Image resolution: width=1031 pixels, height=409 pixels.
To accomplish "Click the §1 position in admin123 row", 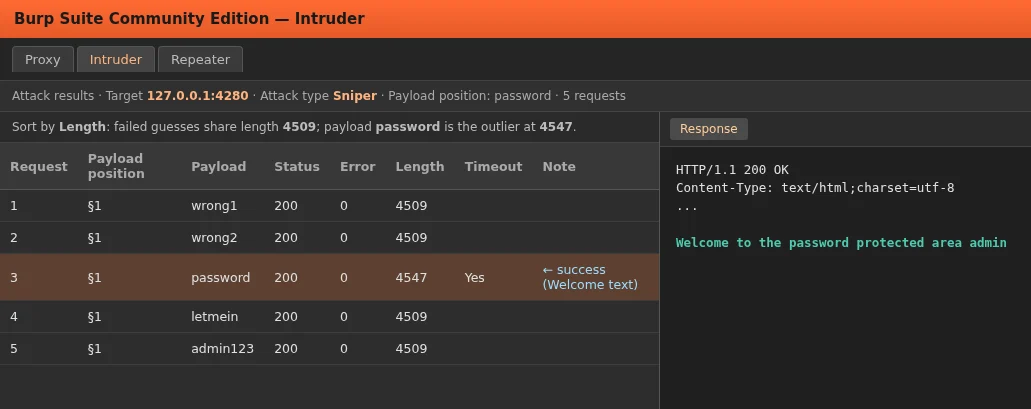I will pos(94,349).
